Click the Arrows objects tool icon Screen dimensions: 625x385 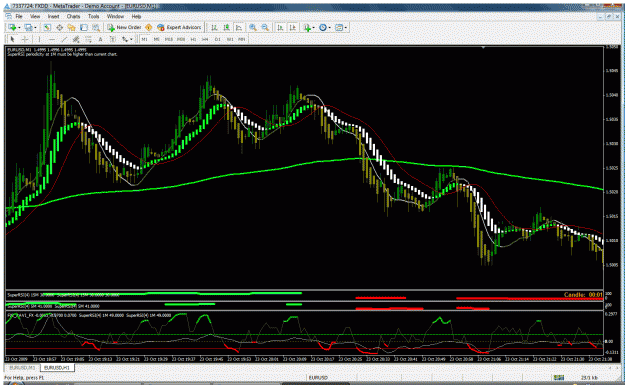coord(125,39)
